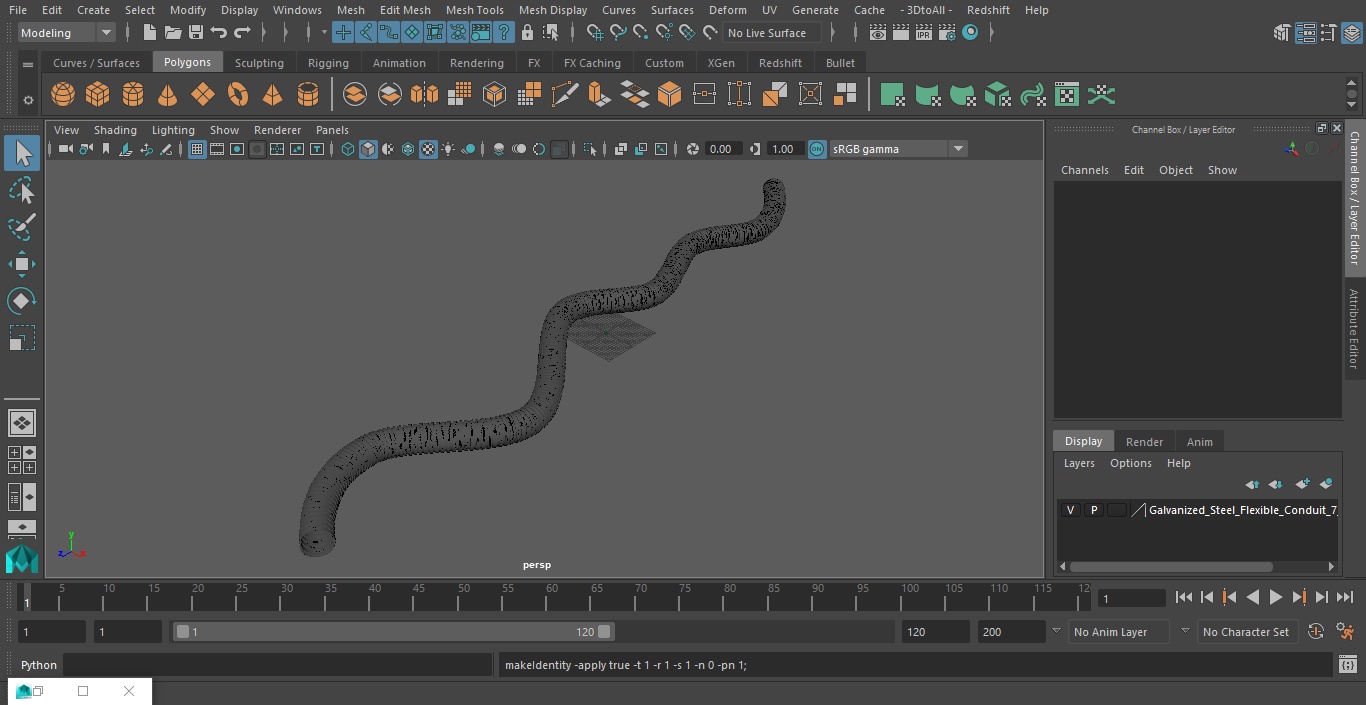
Task: Open shelf settings gear icon
Action: [28, 100]
